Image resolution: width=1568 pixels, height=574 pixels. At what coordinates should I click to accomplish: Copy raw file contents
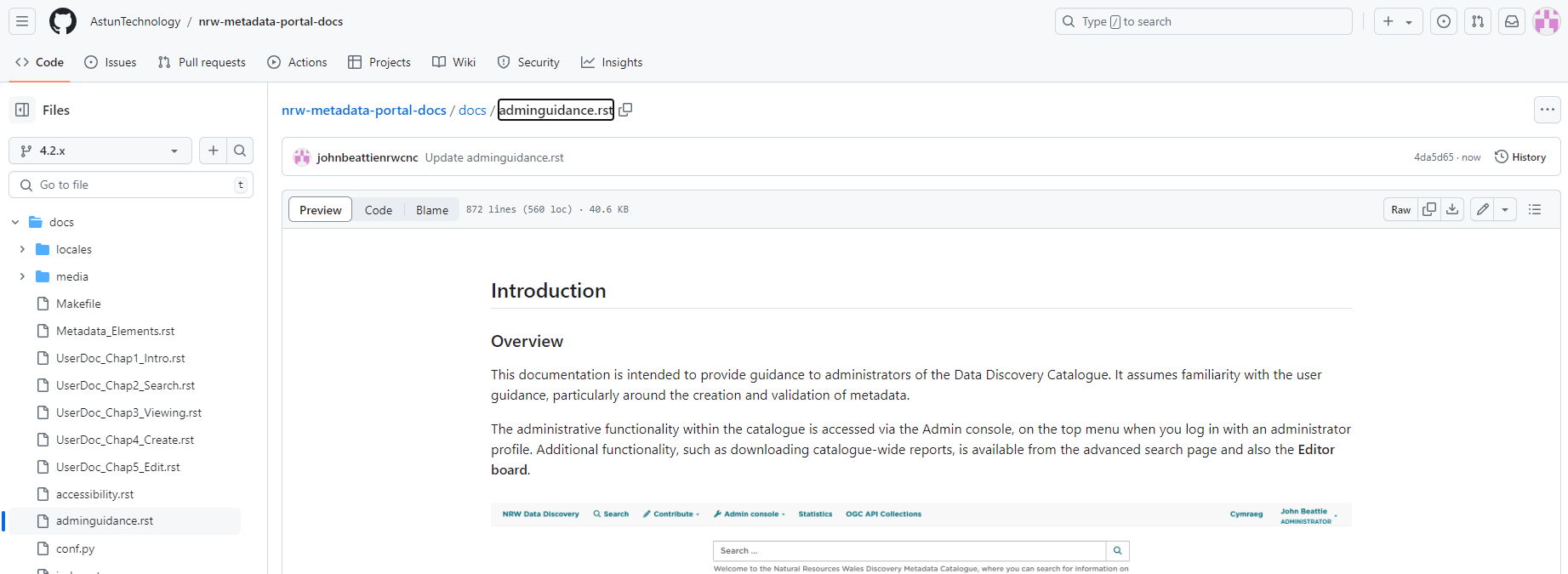pyautogui.click(x=1429, y=209)
